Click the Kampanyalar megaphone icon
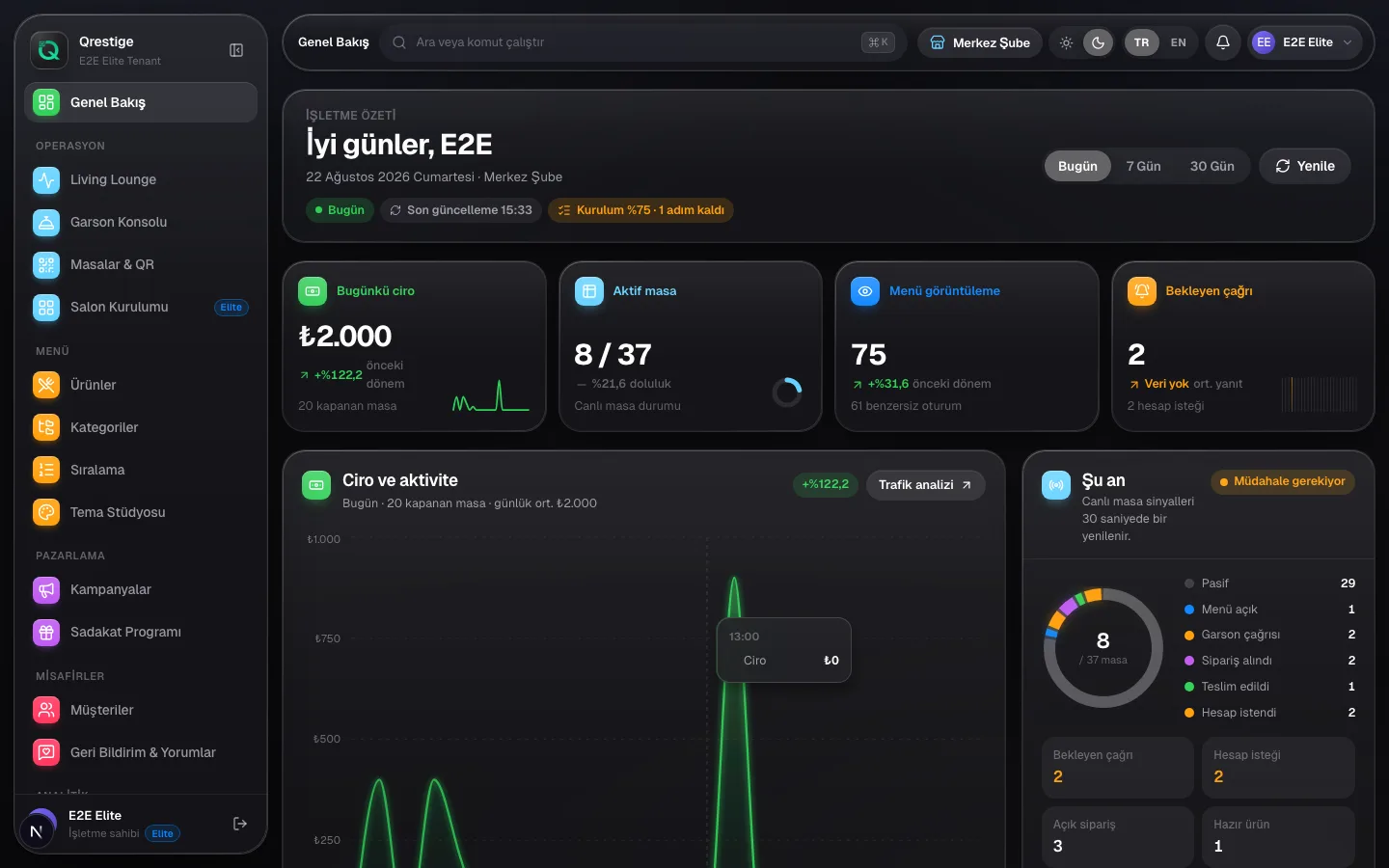 tap(46, 589)
